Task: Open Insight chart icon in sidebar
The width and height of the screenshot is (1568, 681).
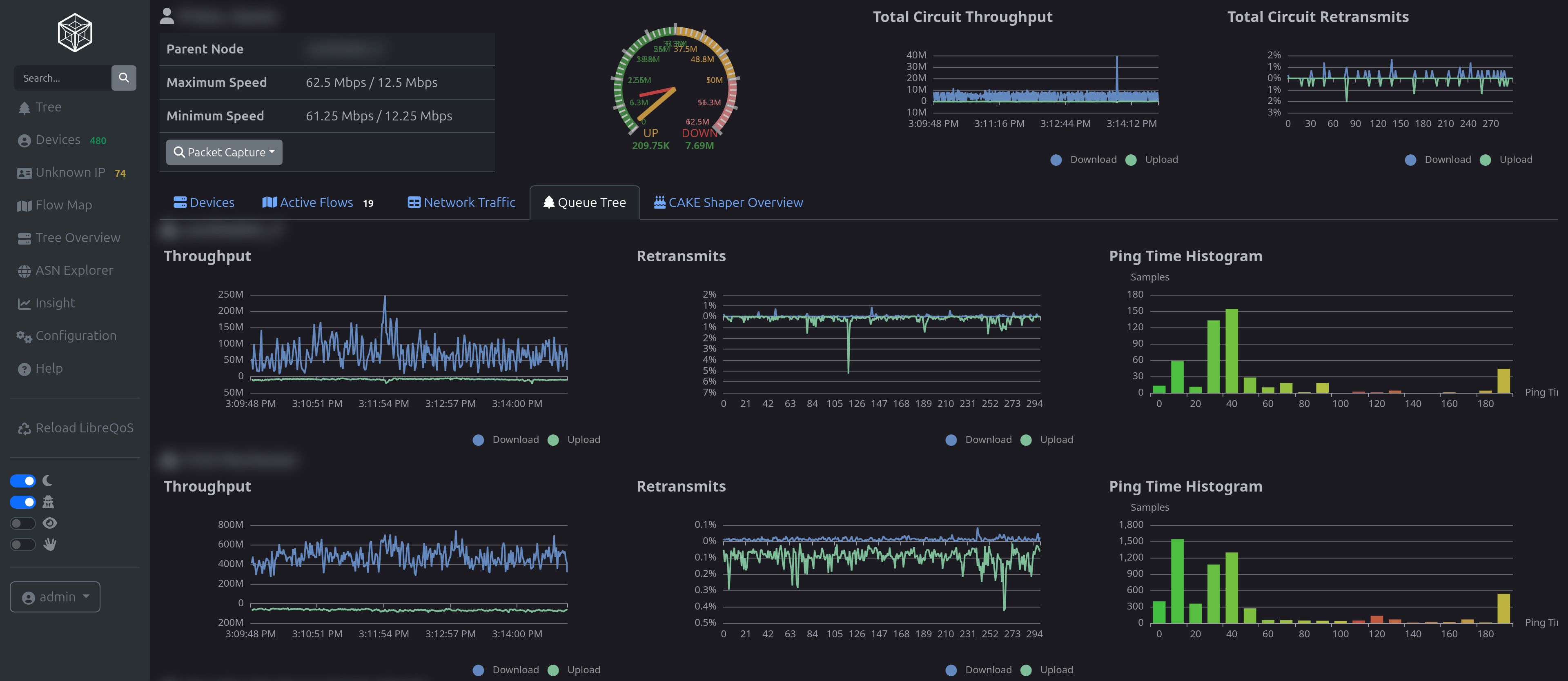Action: click(x=24, y=304)
